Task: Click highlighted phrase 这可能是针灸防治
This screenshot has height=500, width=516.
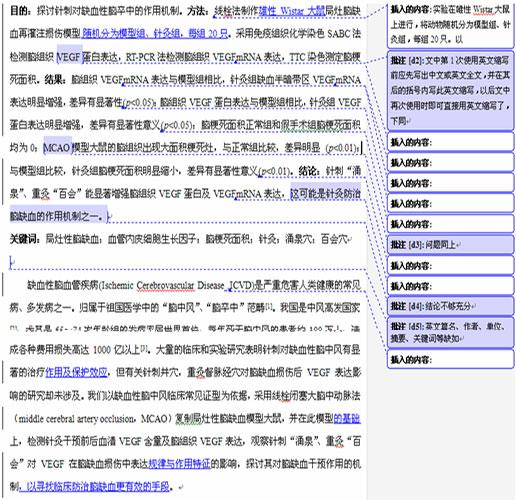Action: point(326,194)
